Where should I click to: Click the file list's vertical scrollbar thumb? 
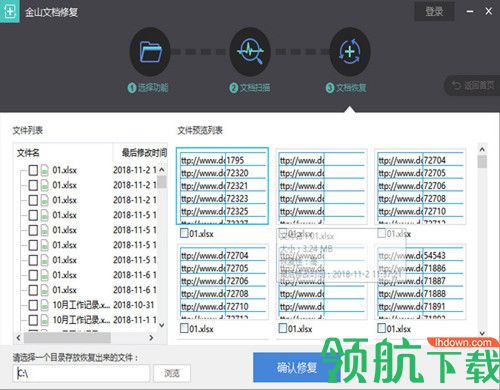pos(162,182)
